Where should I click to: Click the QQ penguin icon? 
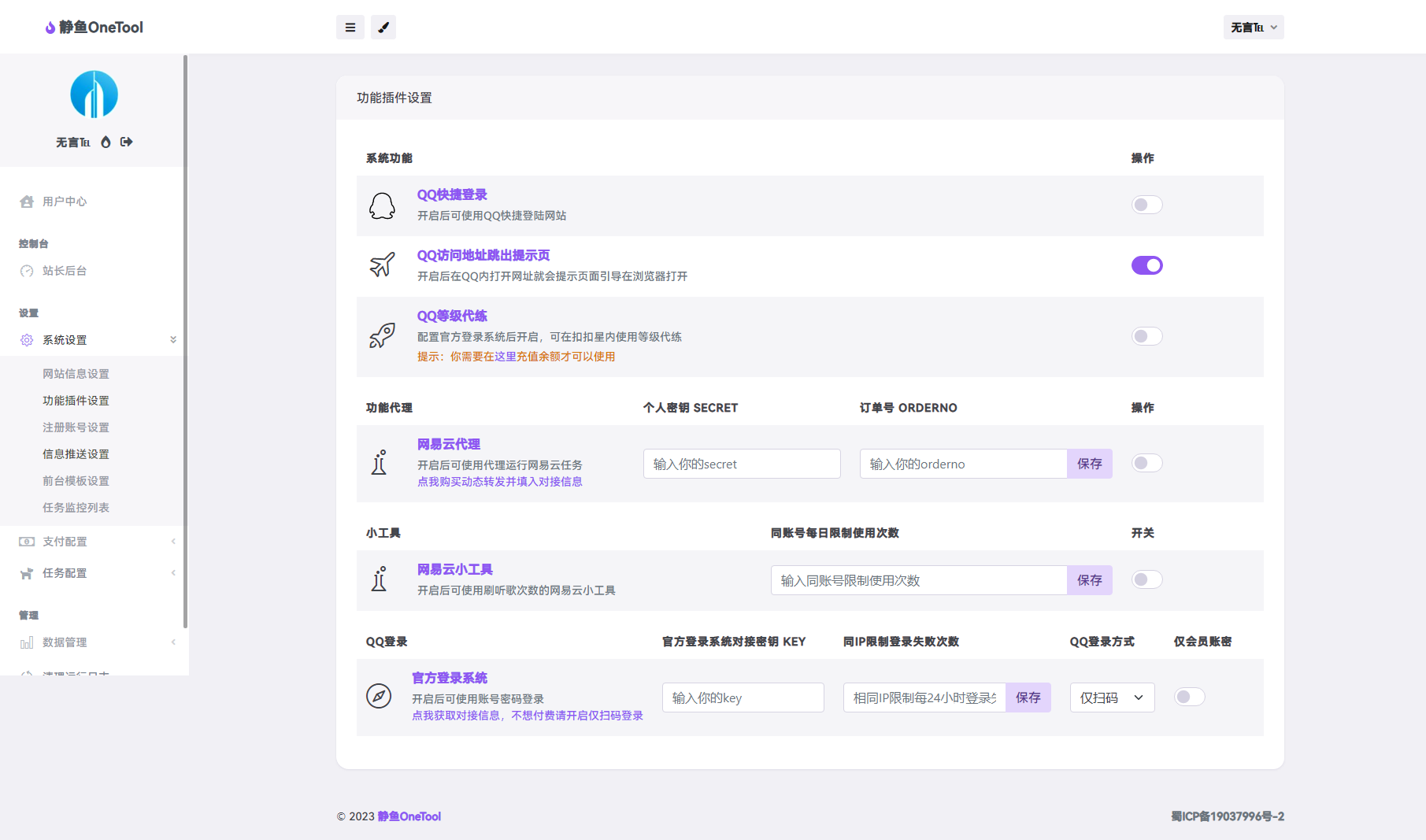coord(382,205)
